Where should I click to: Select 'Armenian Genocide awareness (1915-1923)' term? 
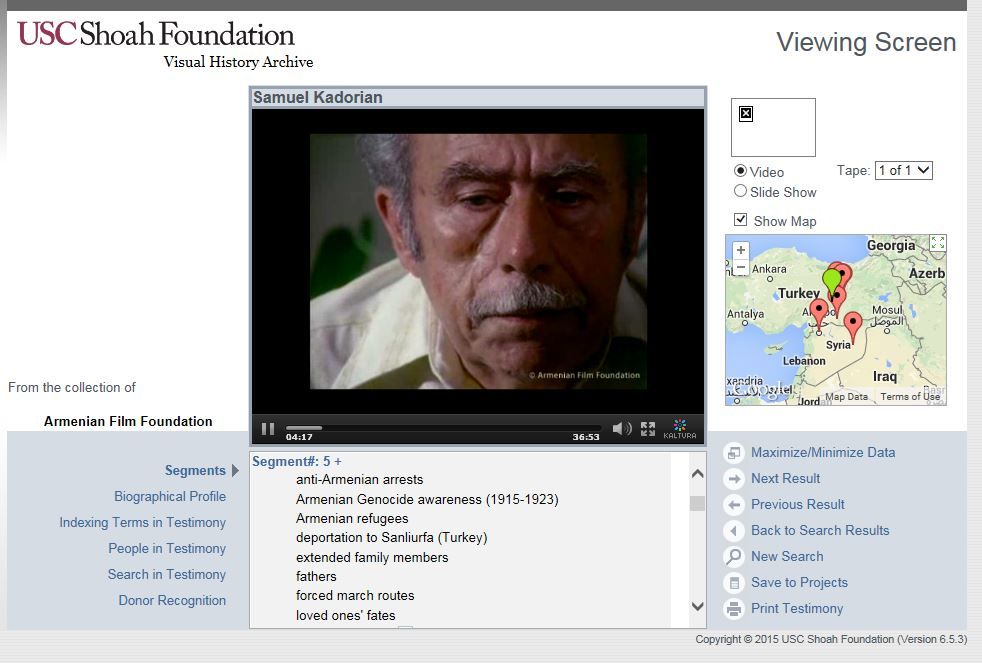pos(427,500)
